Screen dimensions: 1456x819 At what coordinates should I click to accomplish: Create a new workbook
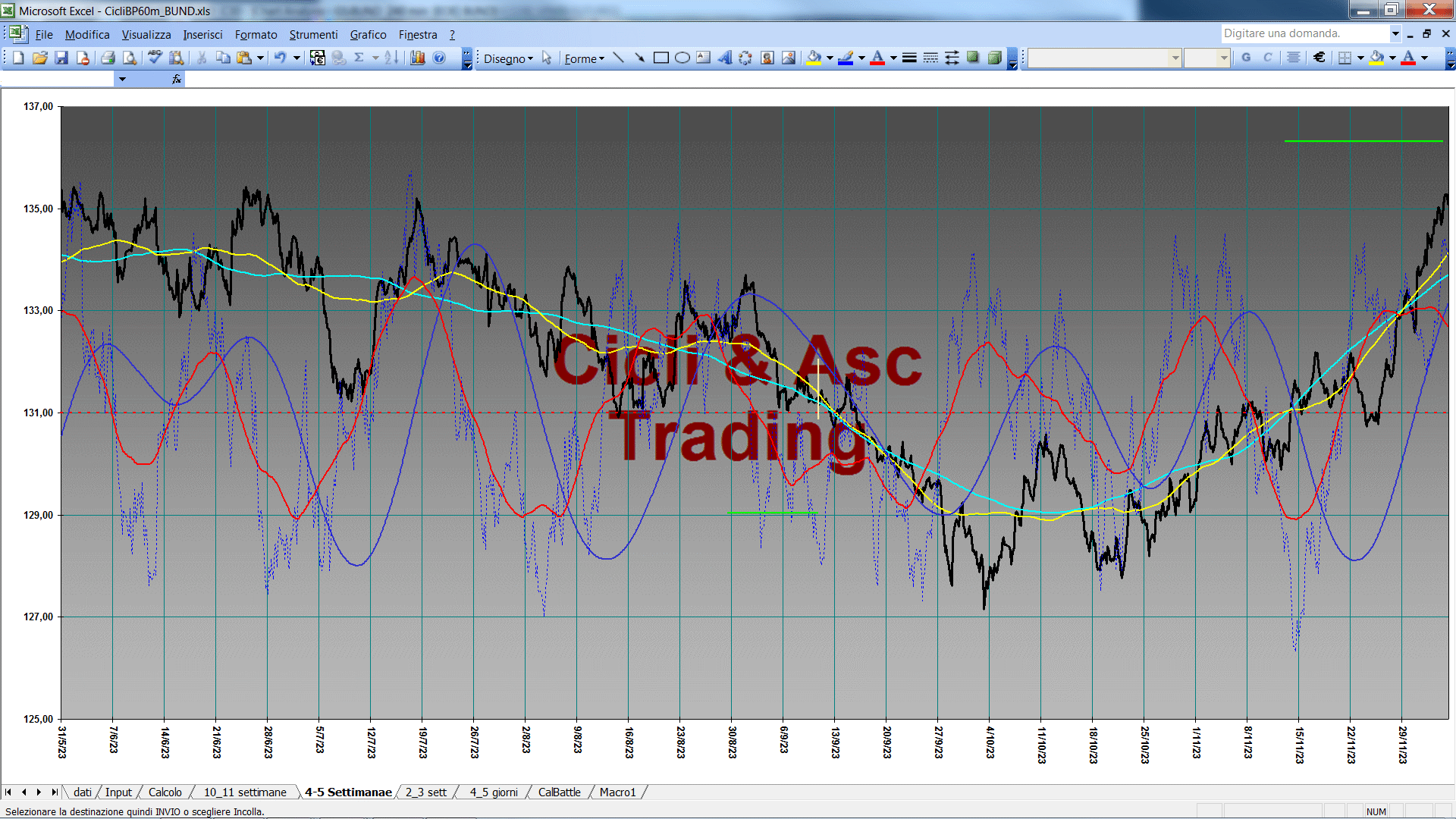coord(18,58)
